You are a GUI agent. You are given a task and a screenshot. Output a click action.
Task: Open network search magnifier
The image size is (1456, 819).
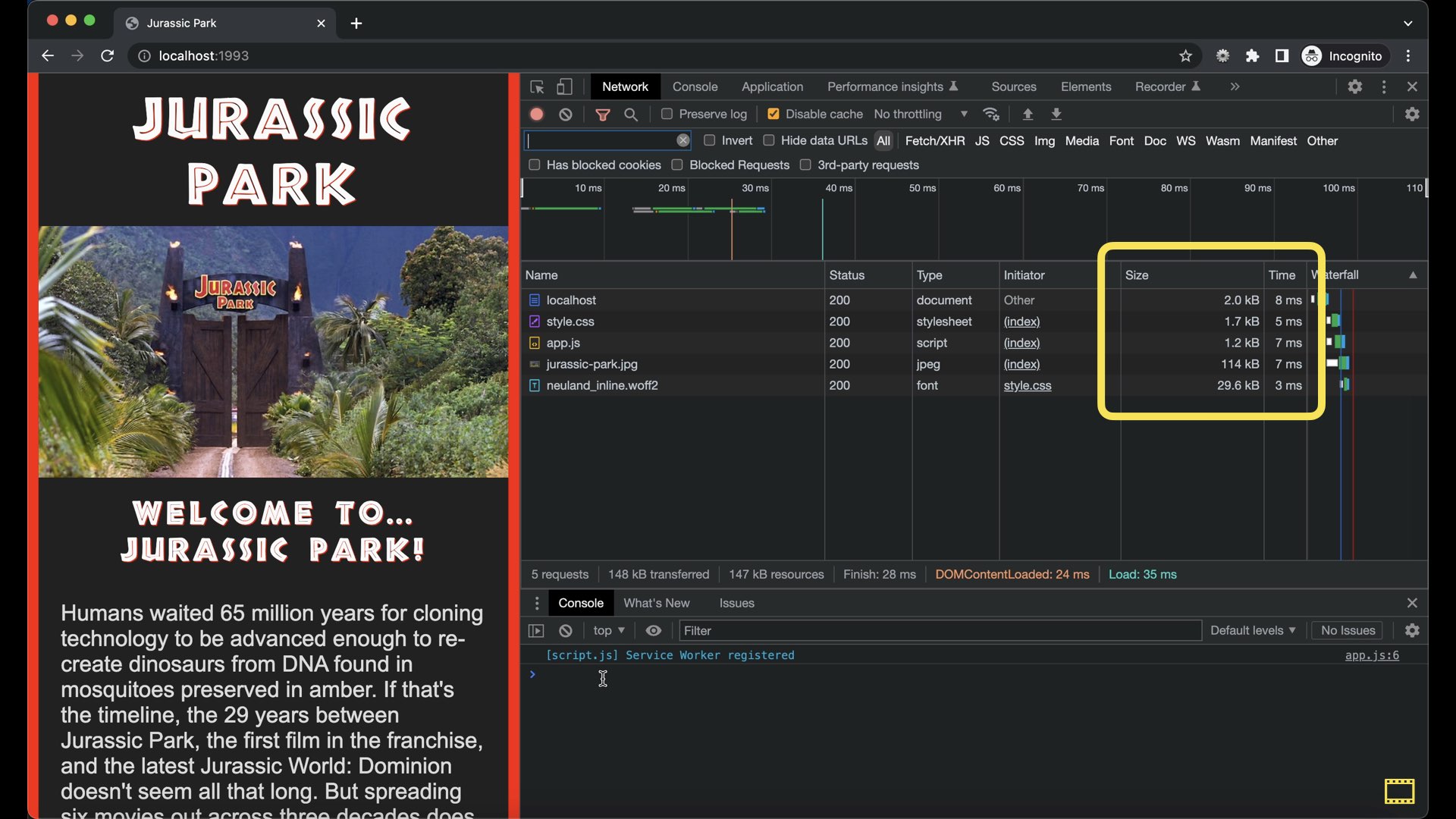point(631,115)
